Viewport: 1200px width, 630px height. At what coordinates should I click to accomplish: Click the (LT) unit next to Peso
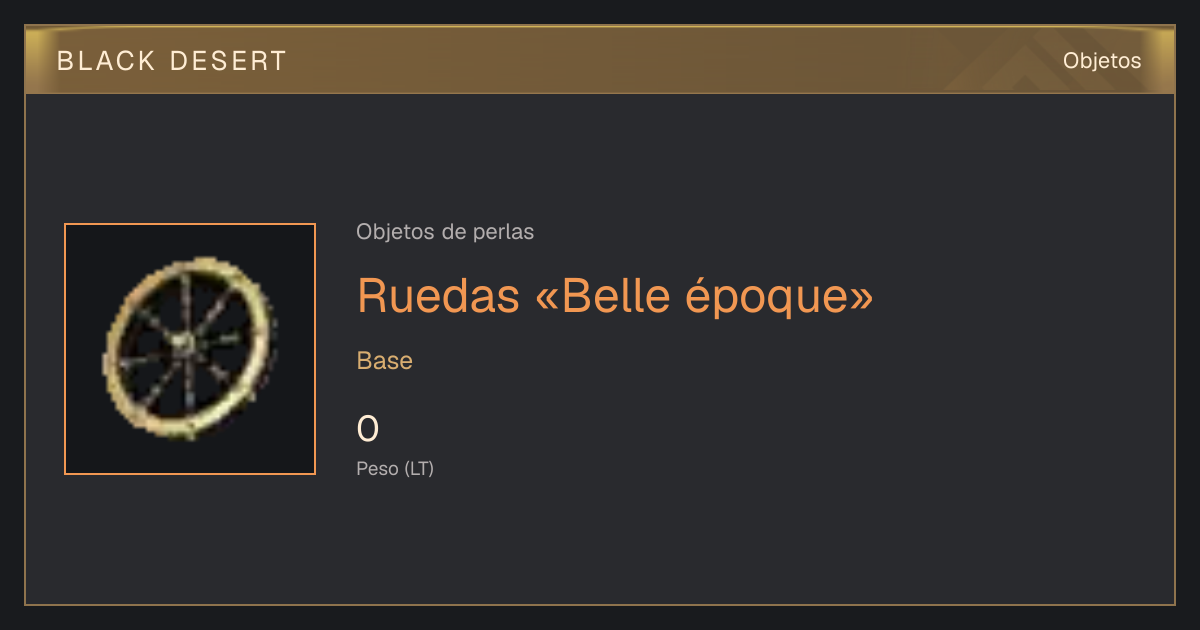coord(419,469)
